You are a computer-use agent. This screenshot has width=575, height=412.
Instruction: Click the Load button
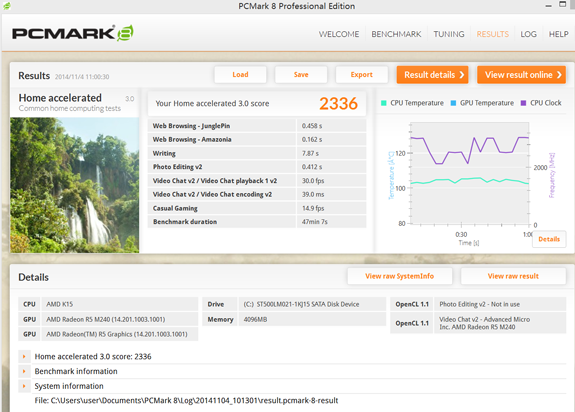[x=240, y=75]
